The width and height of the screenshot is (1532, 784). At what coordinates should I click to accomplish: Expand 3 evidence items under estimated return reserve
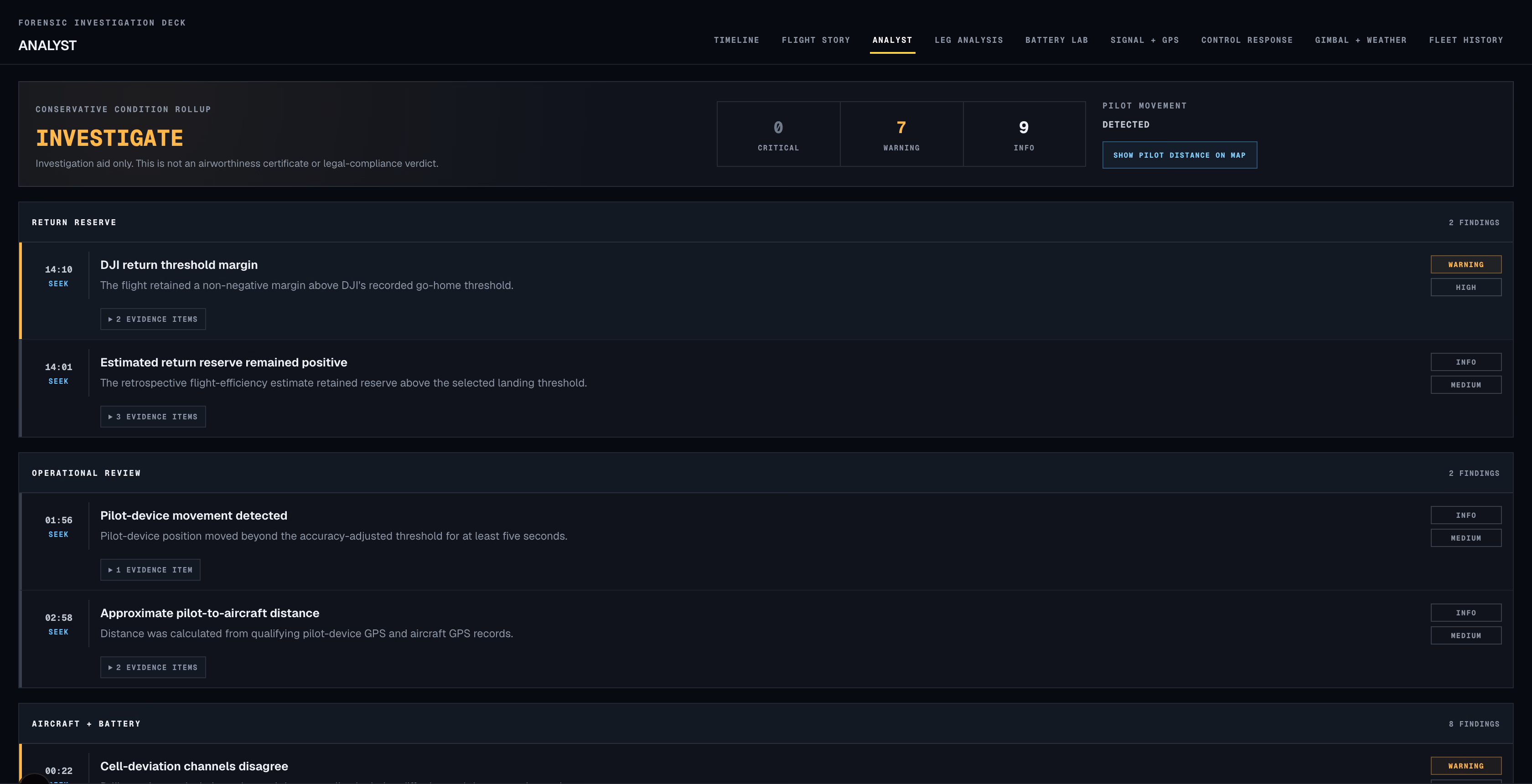153,417
